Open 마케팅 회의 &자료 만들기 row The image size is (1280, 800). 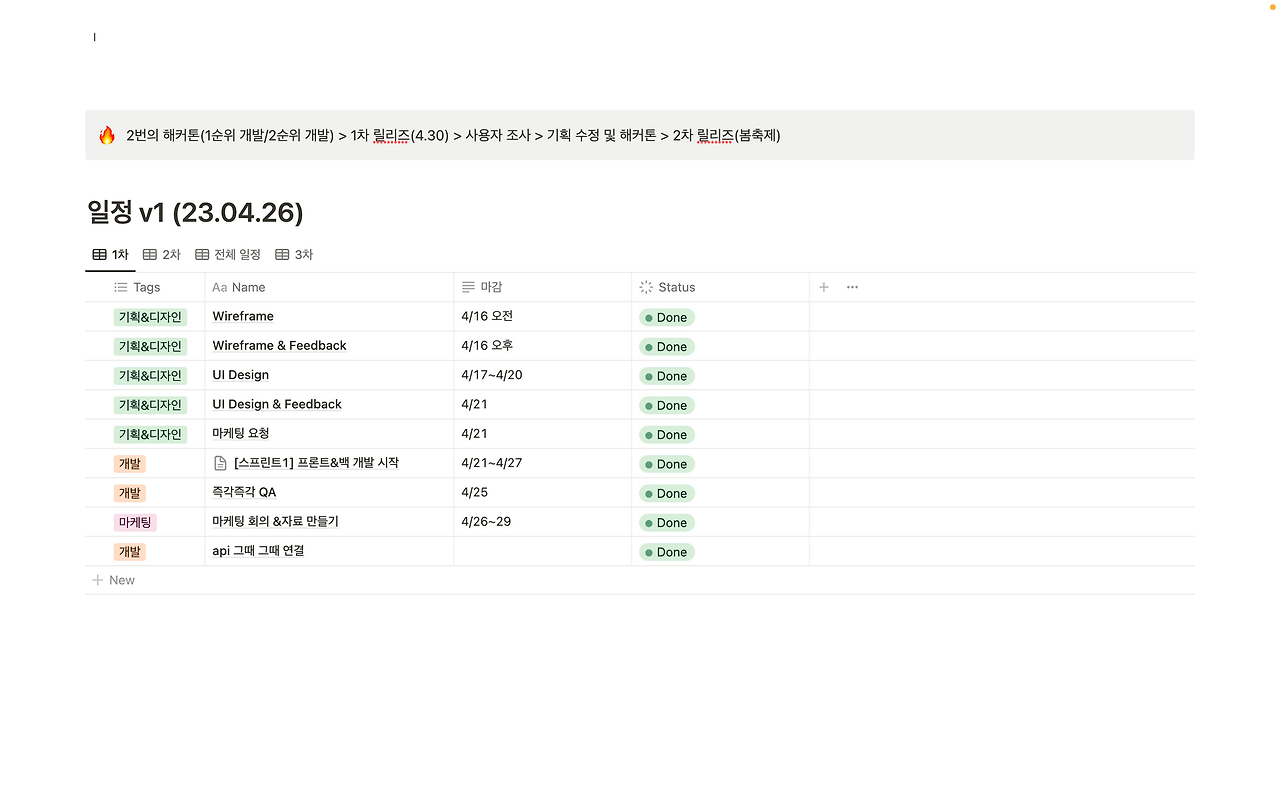click(x=275, y=522)
